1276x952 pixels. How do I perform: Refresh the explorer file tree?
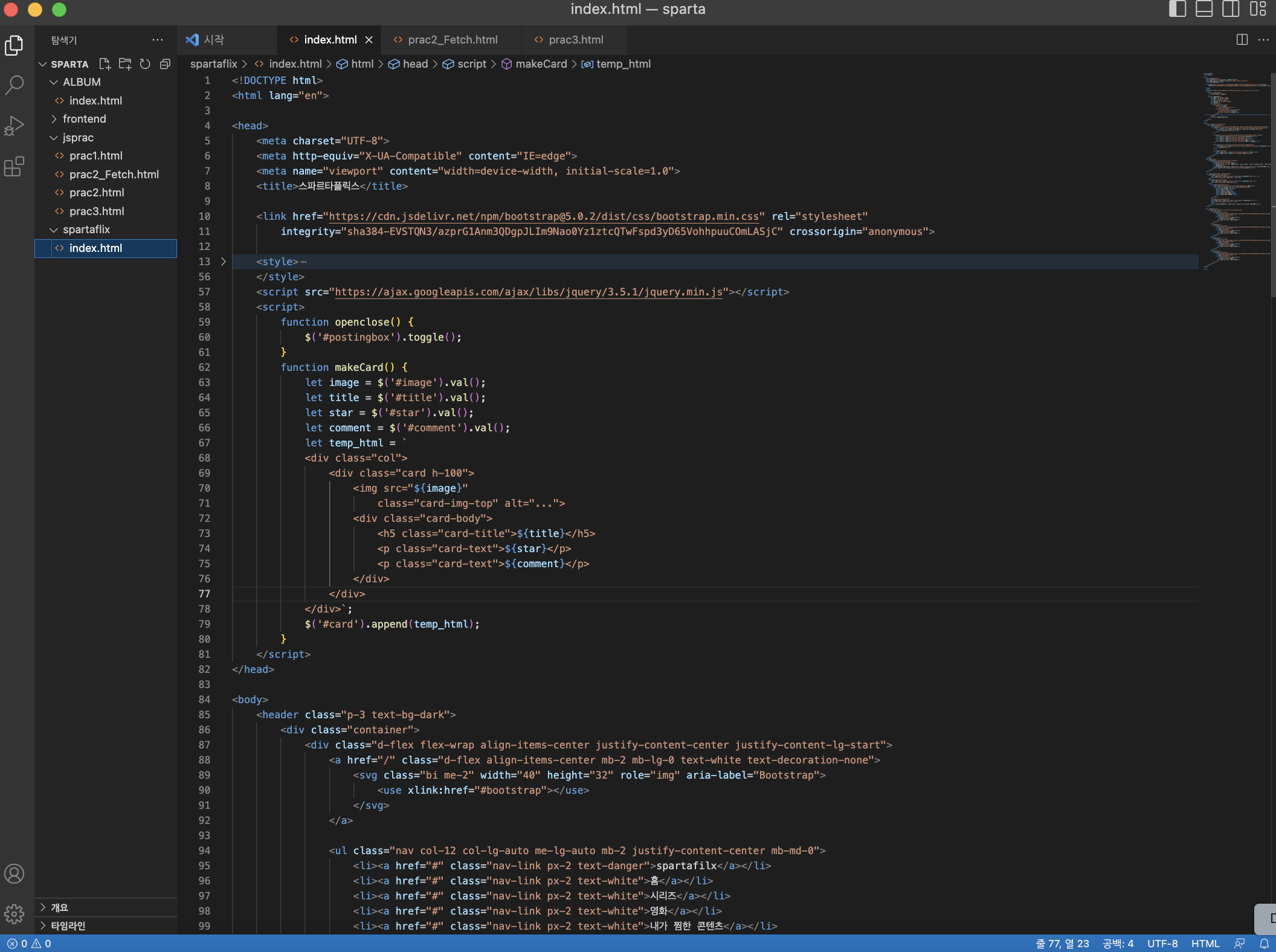pyautogui.click(x=145, y=64)
